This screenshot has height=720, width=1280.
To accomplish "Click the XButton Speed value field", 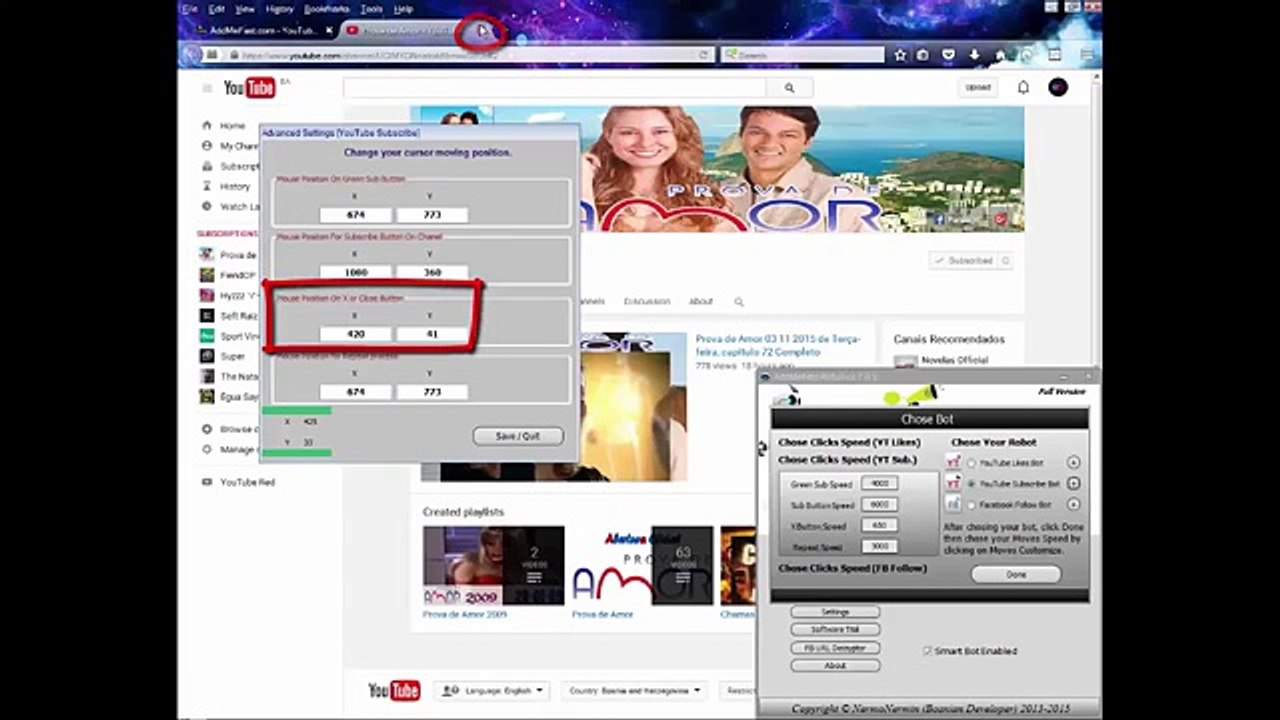I will (880, 526).
